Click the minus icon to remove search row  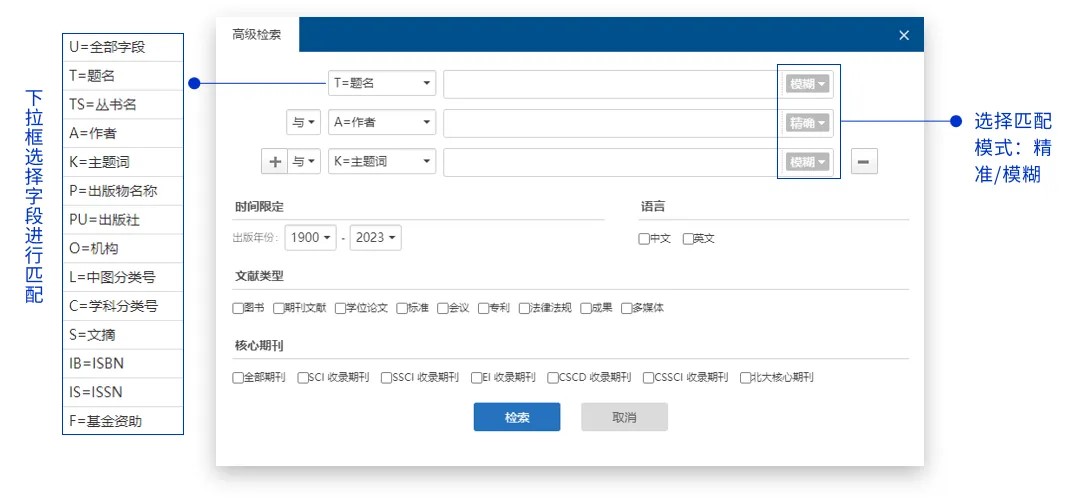point(864,161)
